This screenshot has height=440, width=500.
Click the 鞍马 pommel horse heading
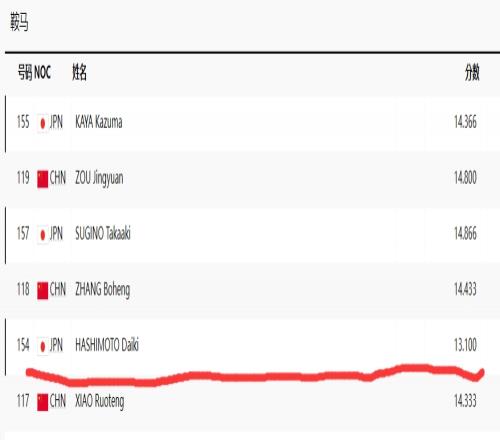pyautogui.click(x=19, y=22)
